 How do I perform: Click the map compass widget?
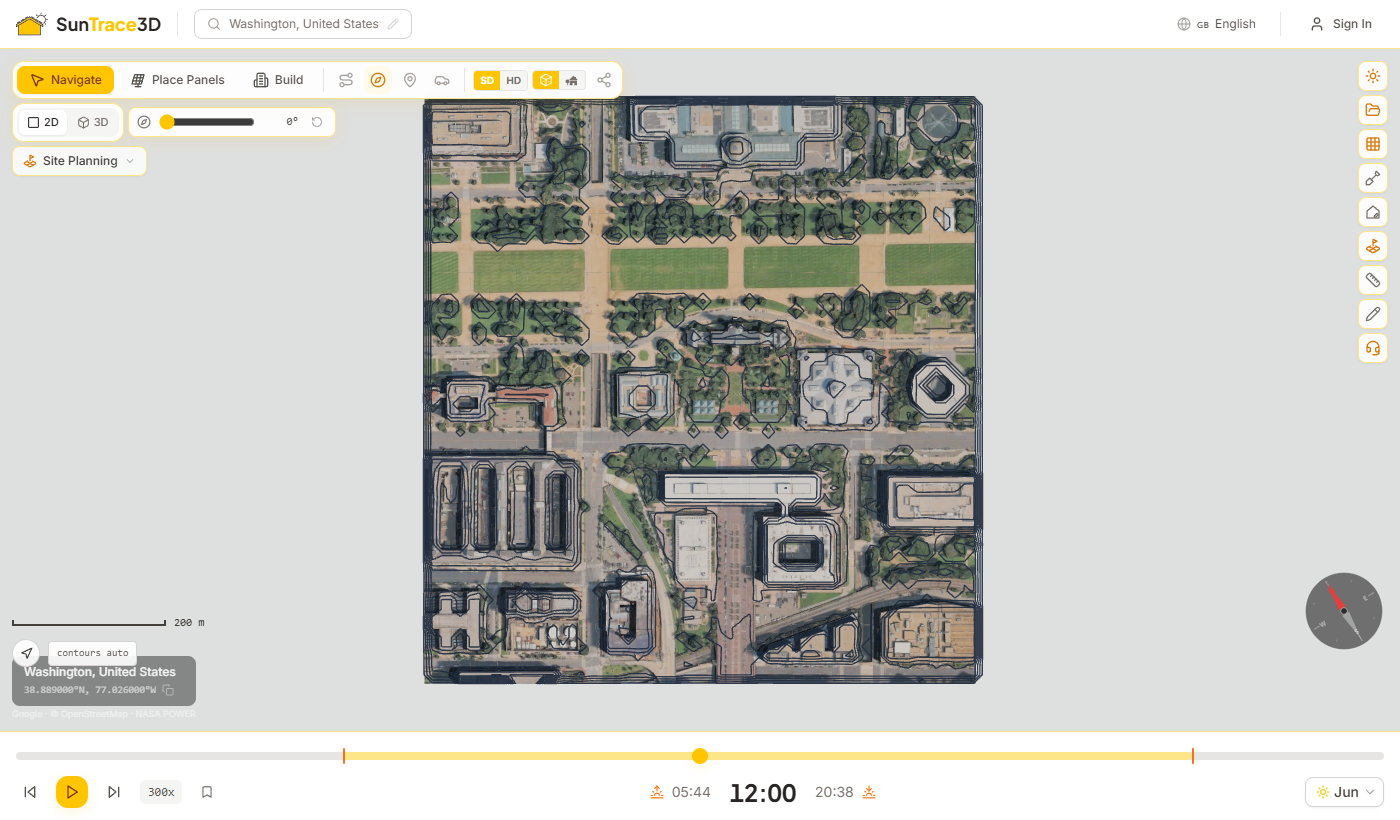click(1344, 610)
